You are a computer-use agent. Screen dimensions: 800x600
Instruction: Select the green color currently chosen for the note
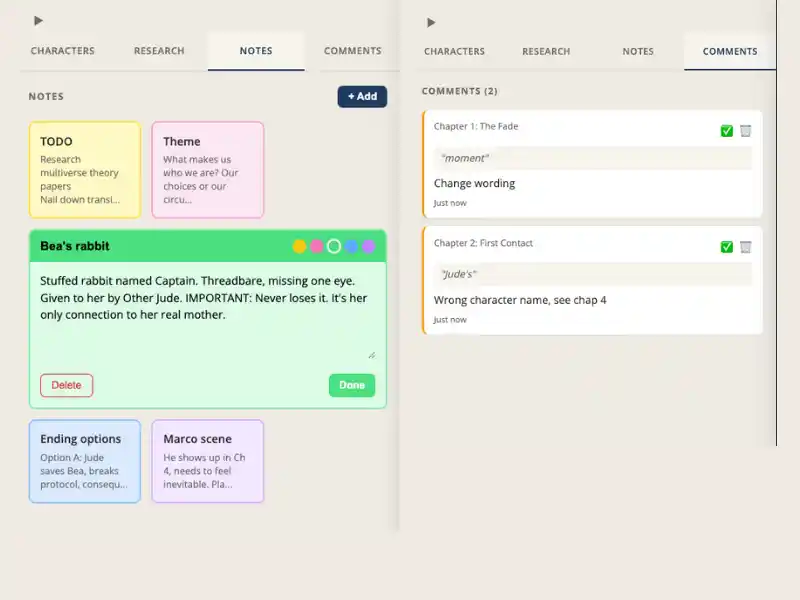[x=334, y=245]
